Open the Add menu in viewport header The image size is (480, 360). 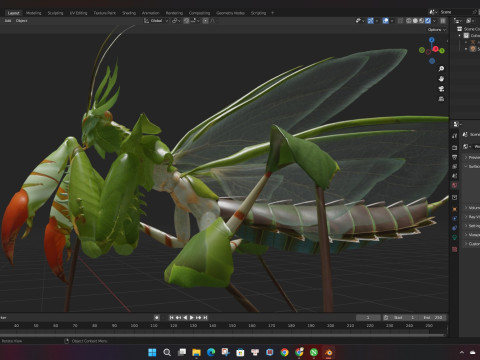click(x=8, y=21)
